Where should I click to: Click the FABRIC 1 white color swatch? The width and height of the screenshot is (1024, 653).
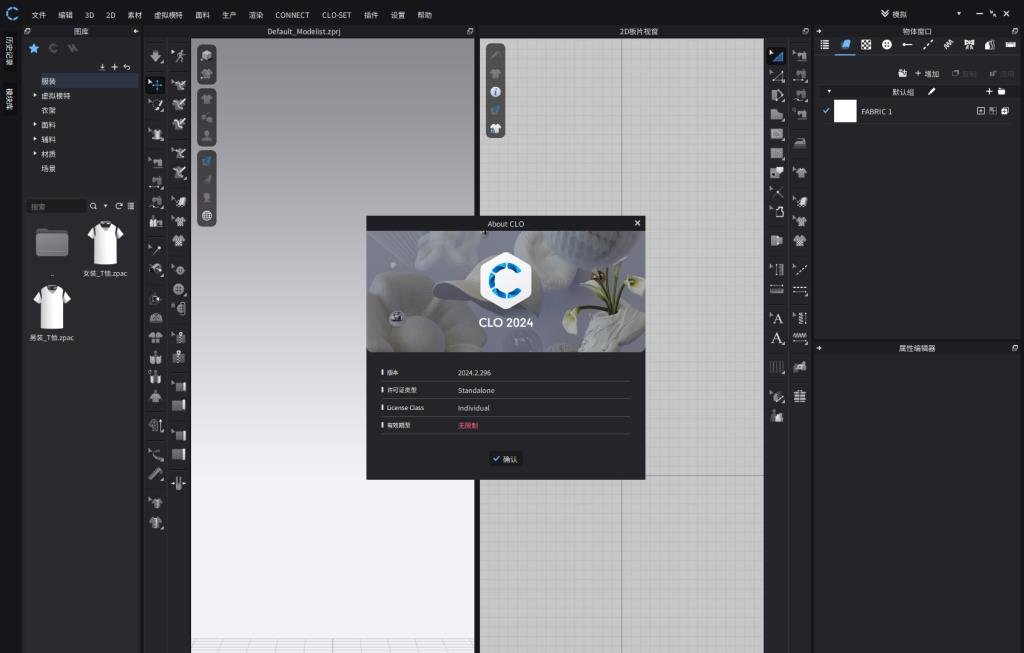tap(845, 111)
